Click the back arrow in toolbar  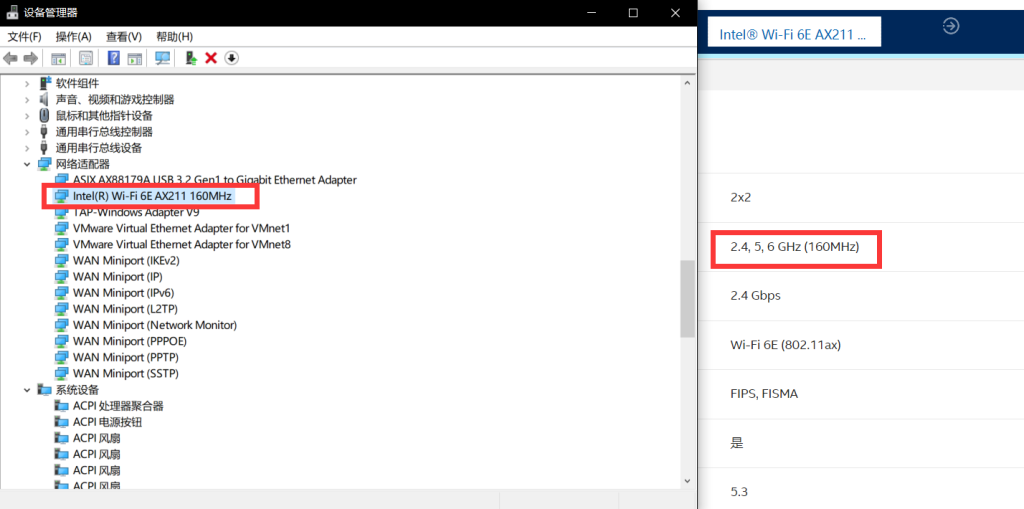11,58
